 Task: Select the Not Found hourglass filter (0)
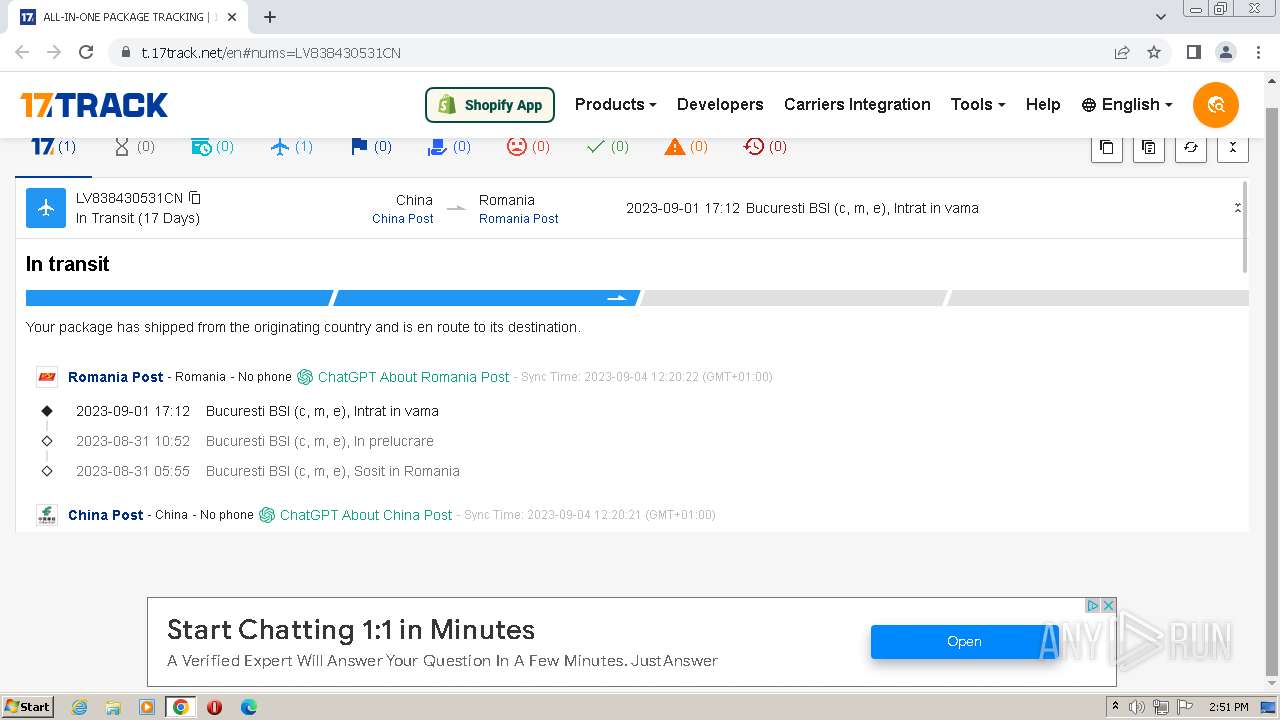134,147
